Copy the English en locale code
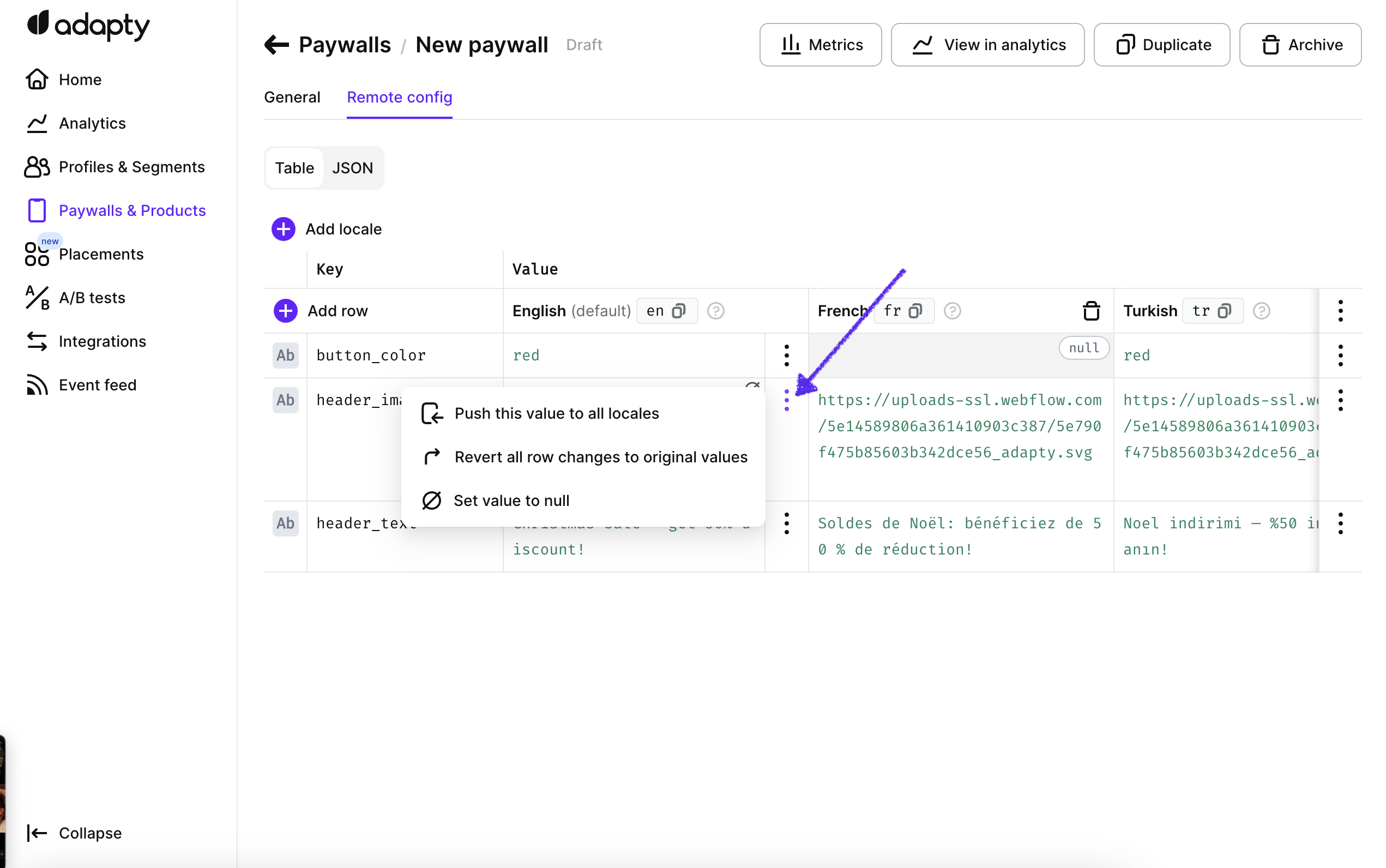 click(x=679, y=311)
